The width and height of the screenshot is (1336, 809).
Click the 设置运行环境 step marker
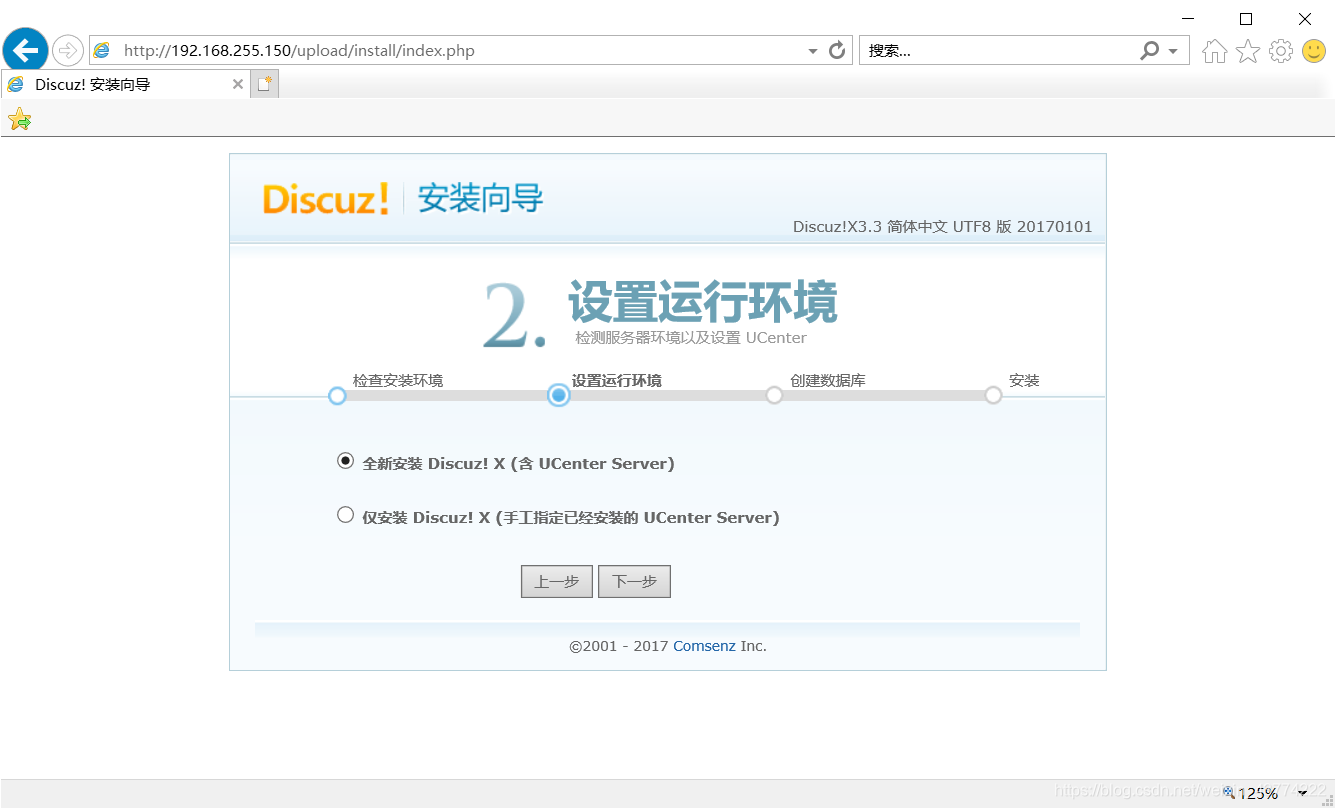[x=559, y=396]
